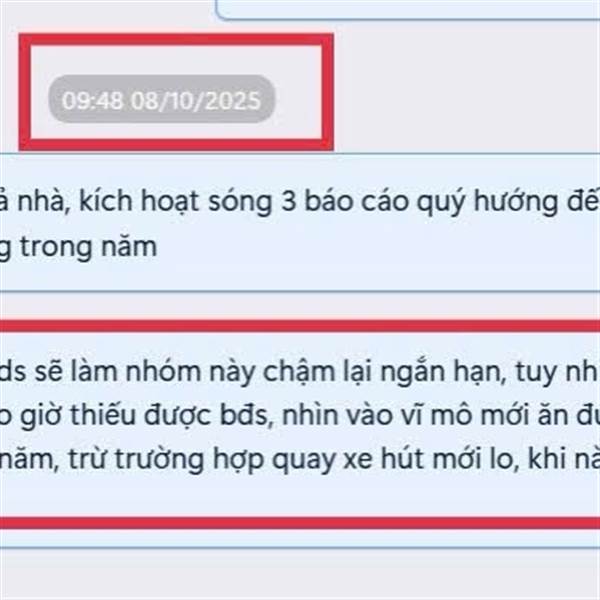Click the empty gray area below all messages

[x=300, y=575]
